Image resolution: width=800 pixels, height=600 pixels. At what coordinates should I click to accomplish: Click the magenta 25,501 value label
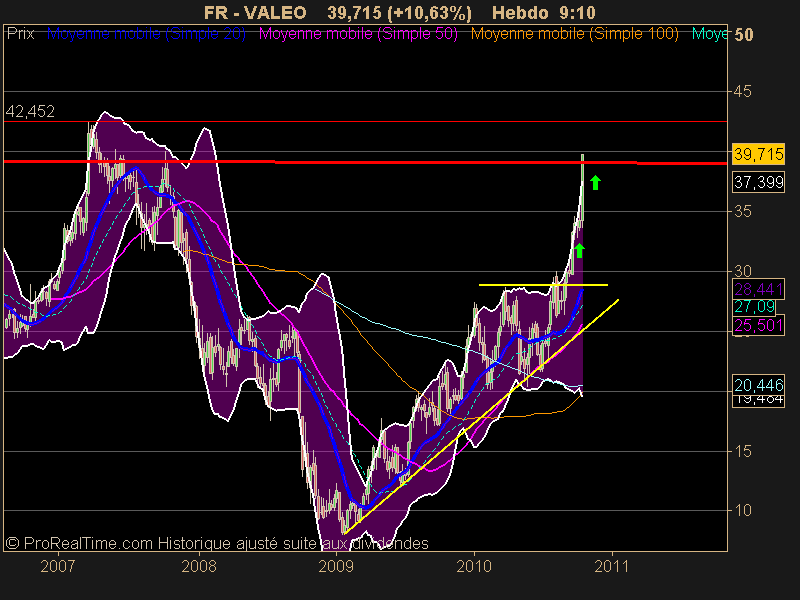click(x=758, y=325)
